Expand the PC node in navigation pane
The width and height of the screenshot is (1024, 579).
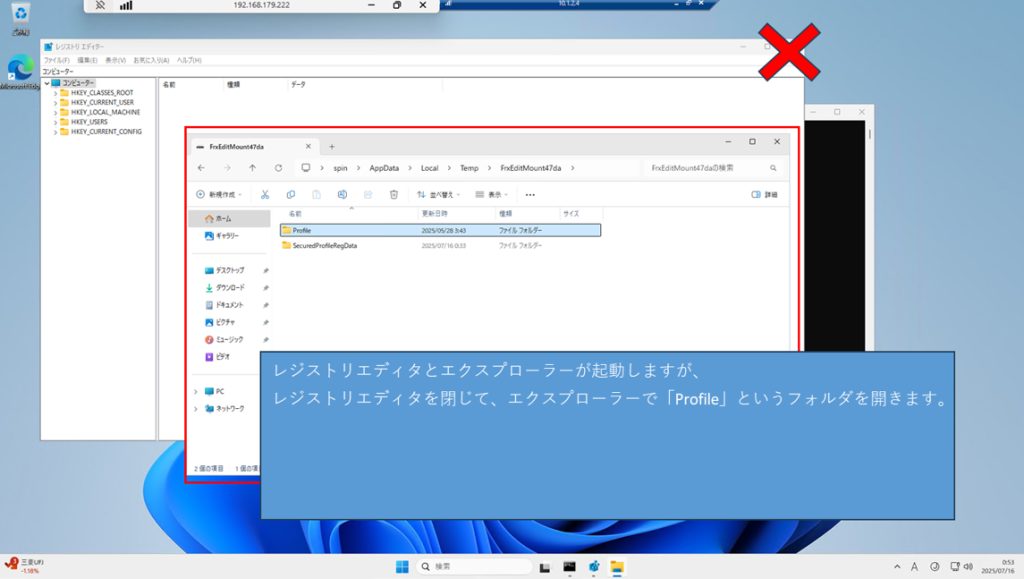(x=196, y=392)
